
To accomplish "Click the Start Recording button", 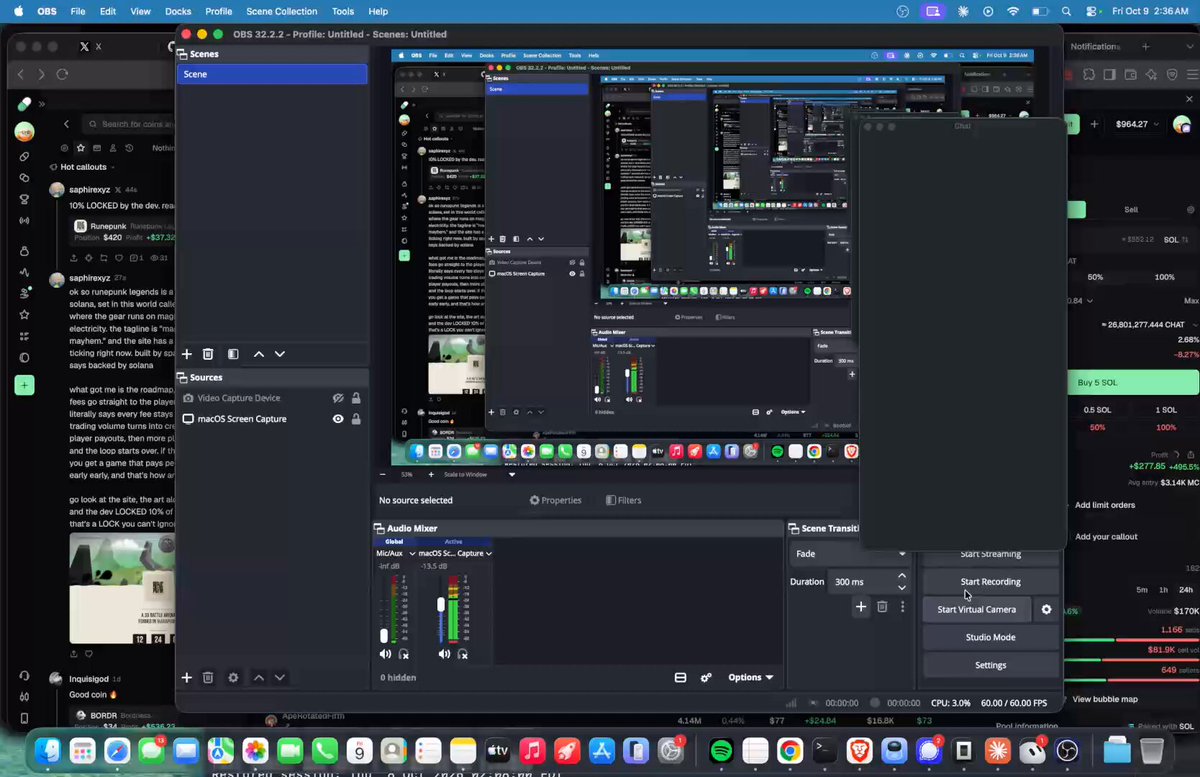I will (x=990, y=582).
